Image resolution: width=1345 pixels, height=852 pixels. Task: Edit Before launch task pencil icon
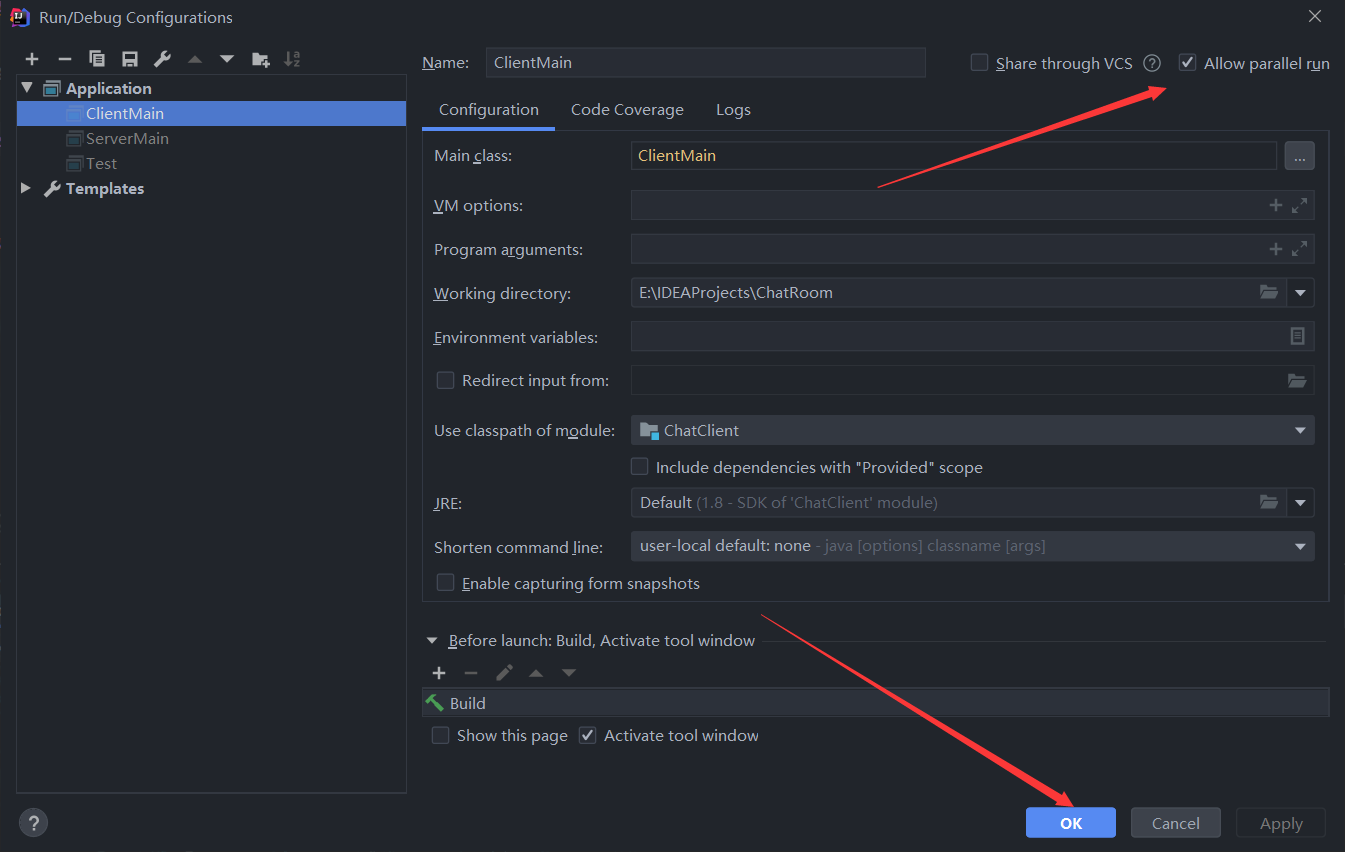[x=504, y=673]
